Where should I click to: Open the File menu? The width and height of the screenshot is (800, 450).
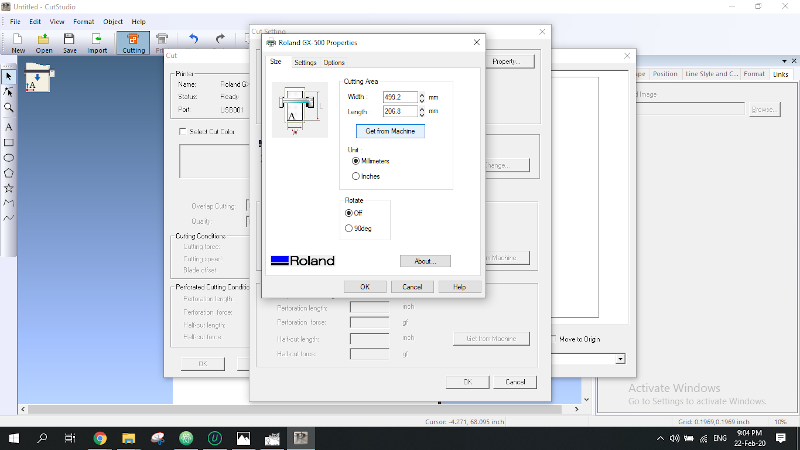tap(15, 22)
